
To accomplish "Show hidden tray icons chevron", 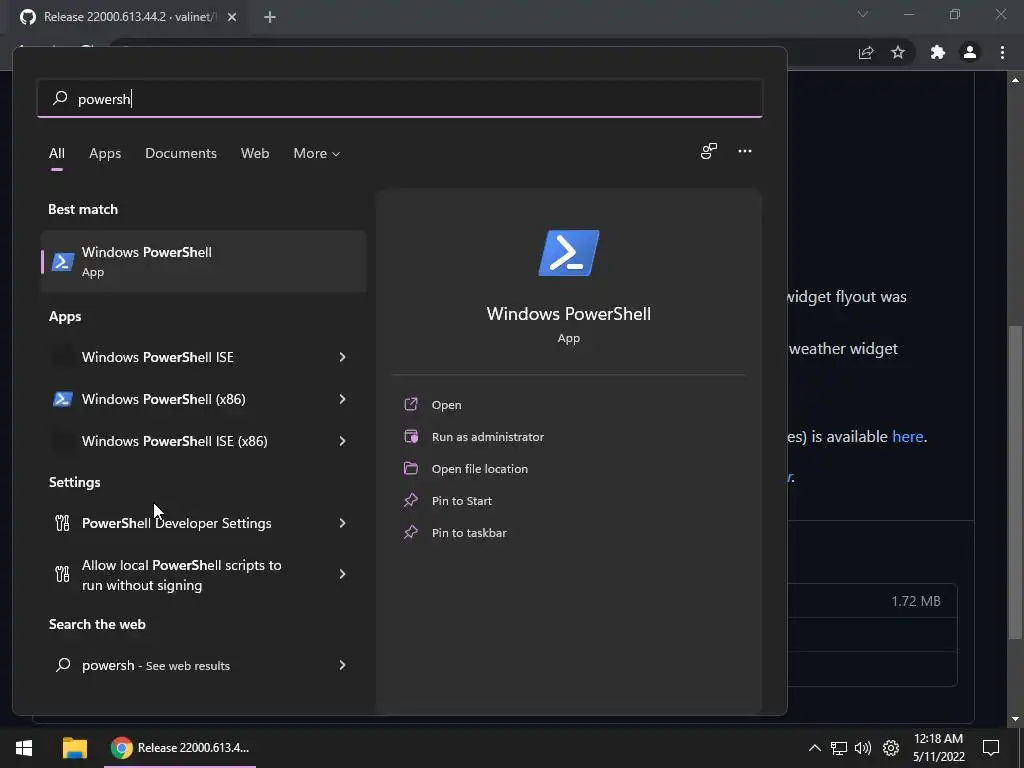I will tap(814, 748).
